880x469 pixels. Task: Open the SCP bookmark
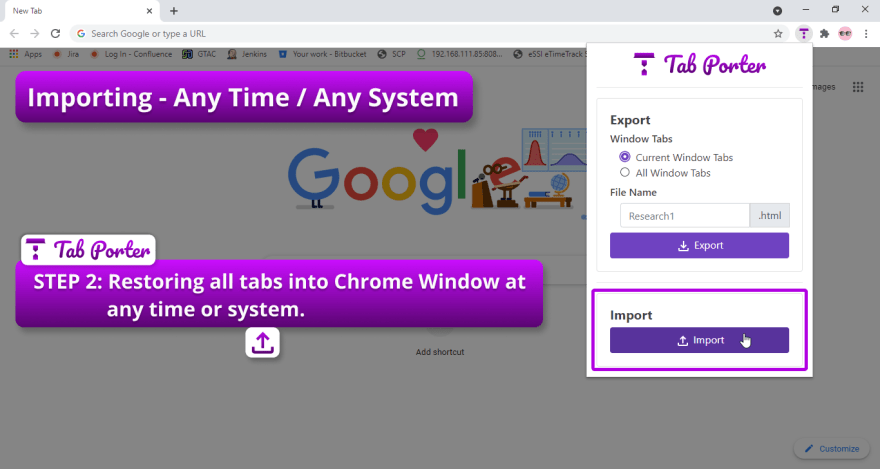pyautogui.click(x=392, y=54)
